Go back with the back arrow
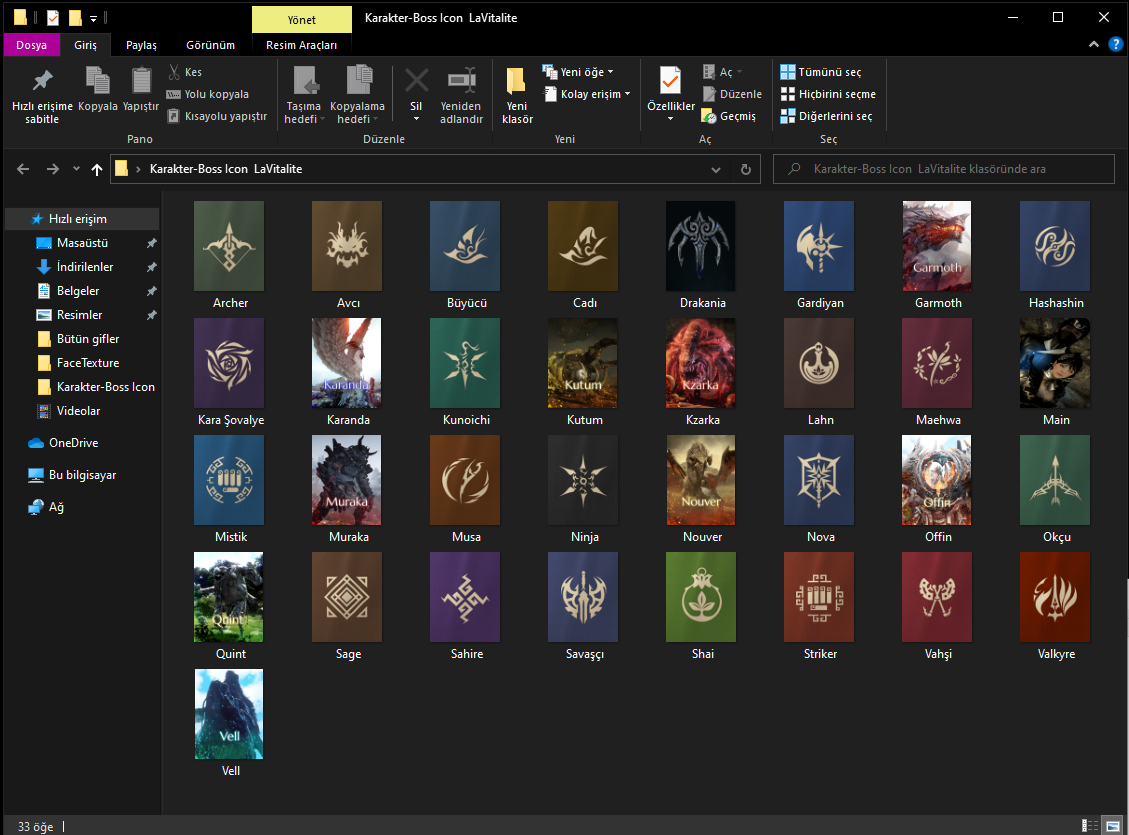This screenshot has height=835, width=1129. tap(23, 169)
